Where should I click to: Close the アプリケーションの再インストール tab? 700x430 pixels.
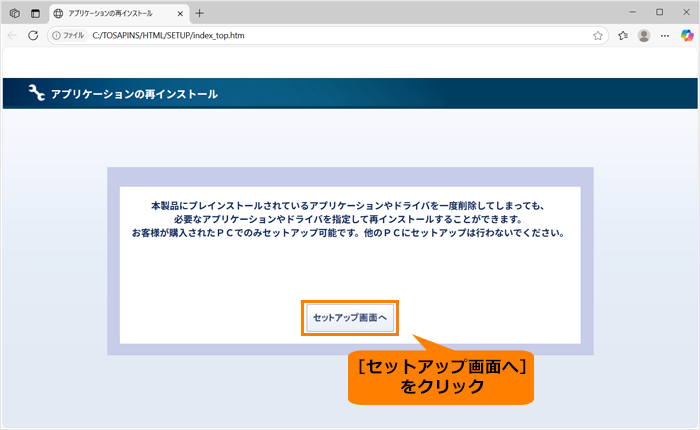(180, 14)
